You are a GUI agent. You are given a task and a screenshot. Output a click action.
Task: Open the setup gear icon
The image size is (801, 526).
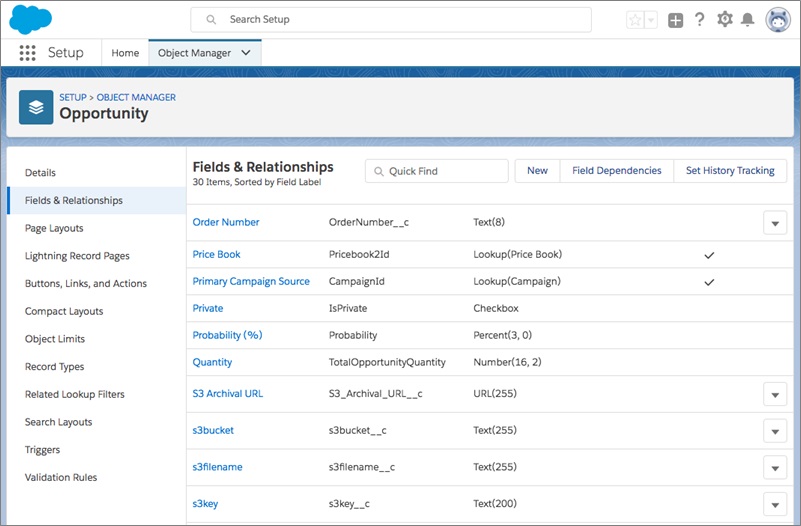(724, 19)
